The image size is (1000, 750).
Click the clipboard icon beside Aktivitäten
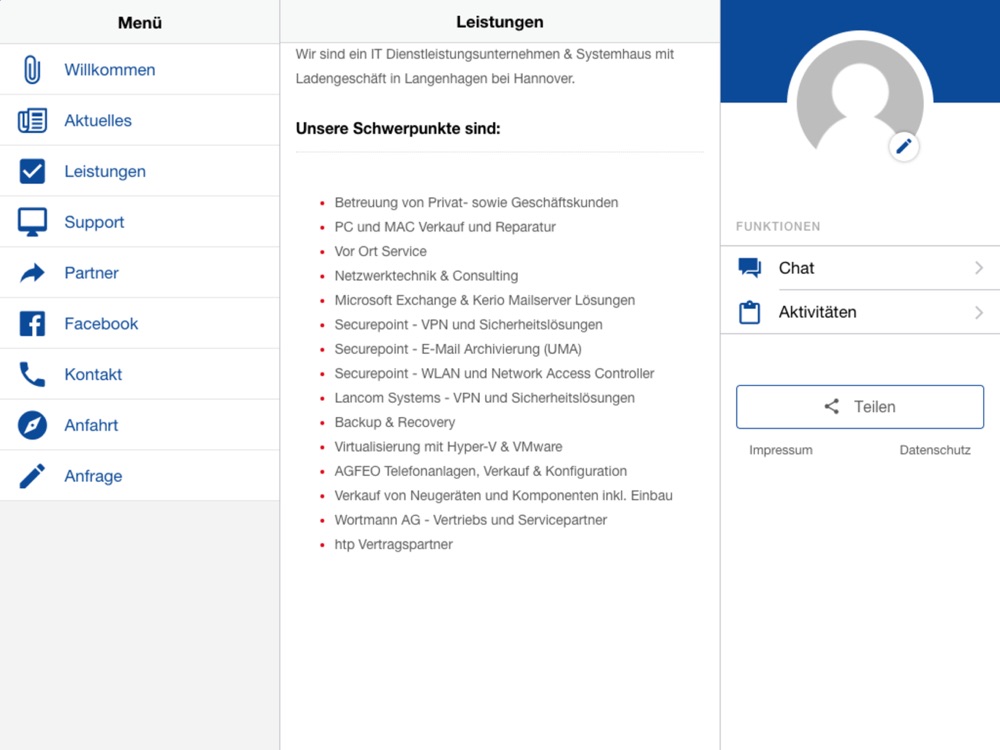coord(750,312)
